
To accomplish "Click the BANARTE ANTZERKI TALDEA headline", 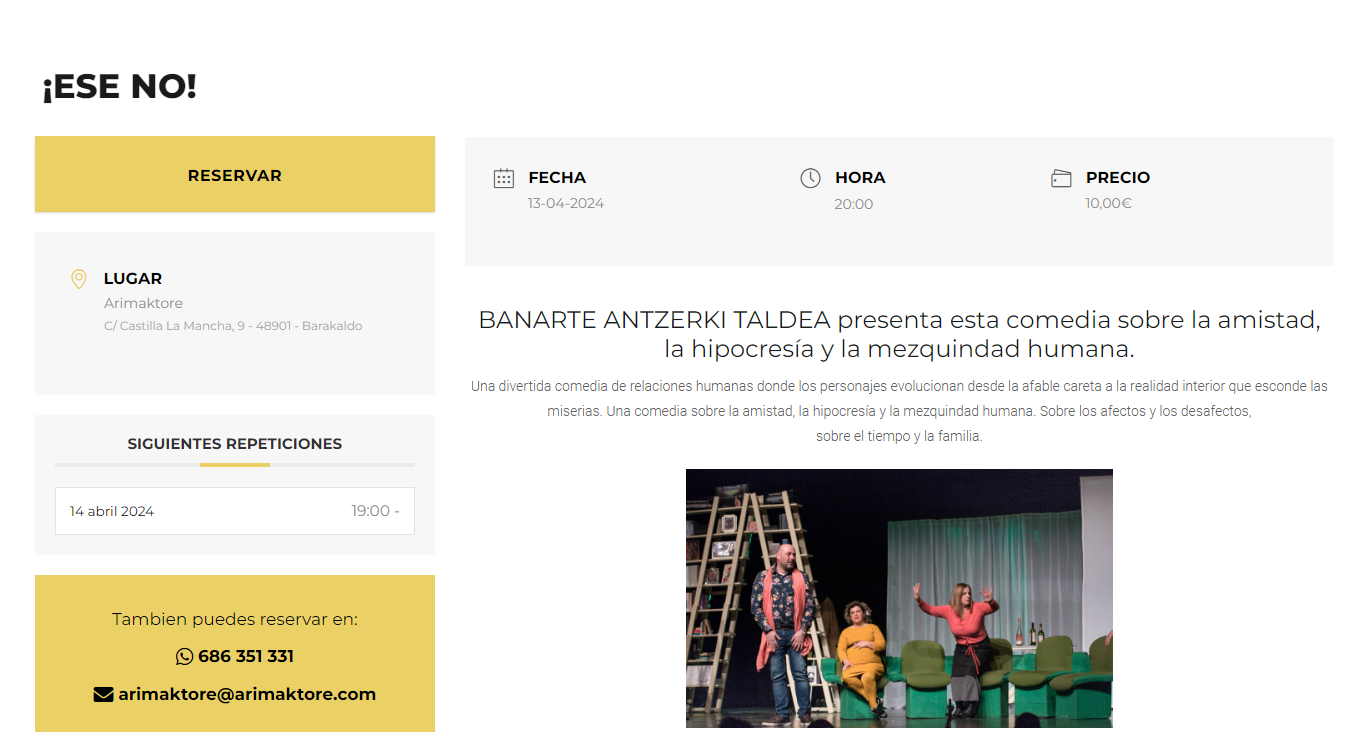I will [x=899, y=334].
